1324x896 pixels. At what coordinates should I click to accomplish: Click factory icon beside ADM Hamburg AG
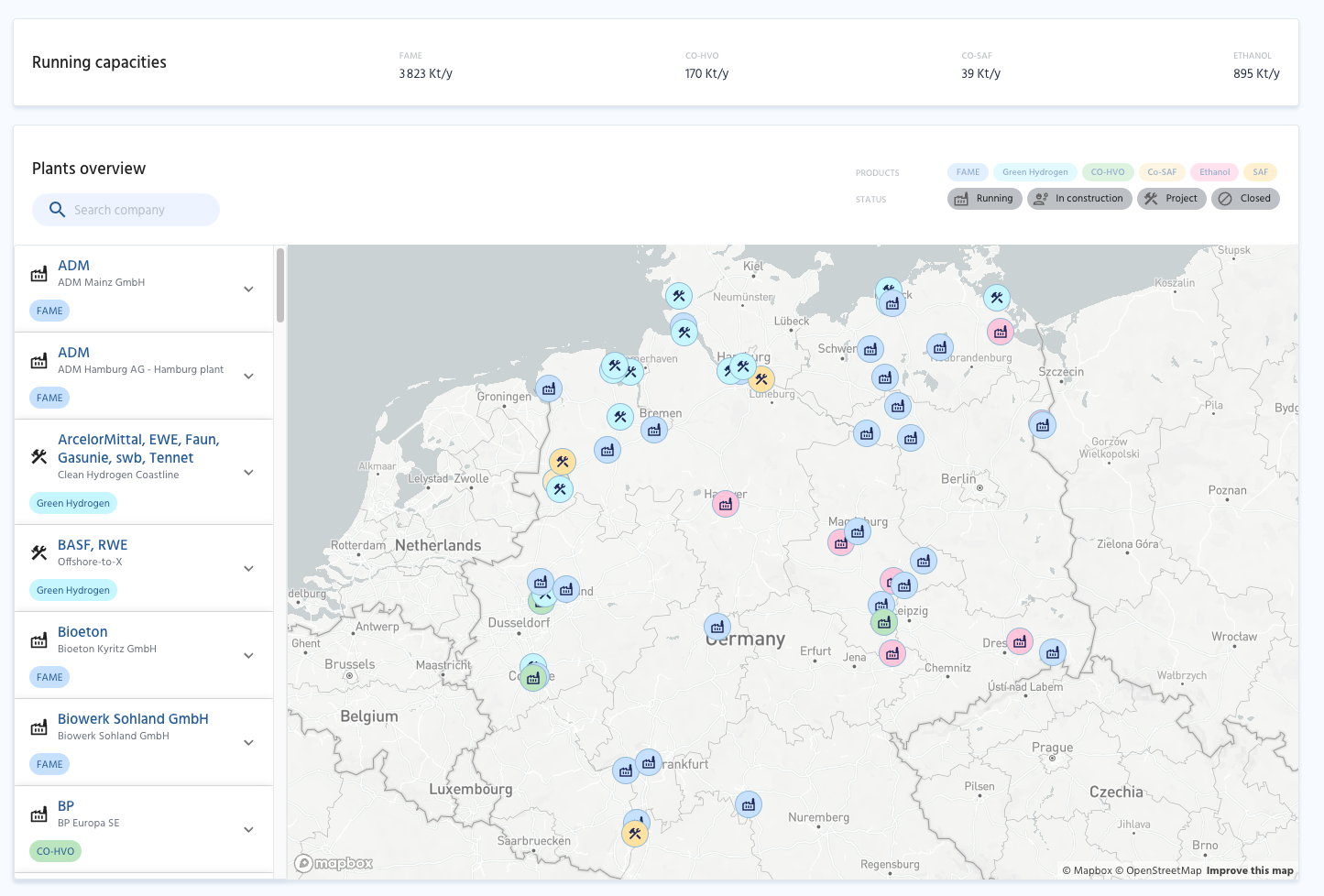[38, 361]
